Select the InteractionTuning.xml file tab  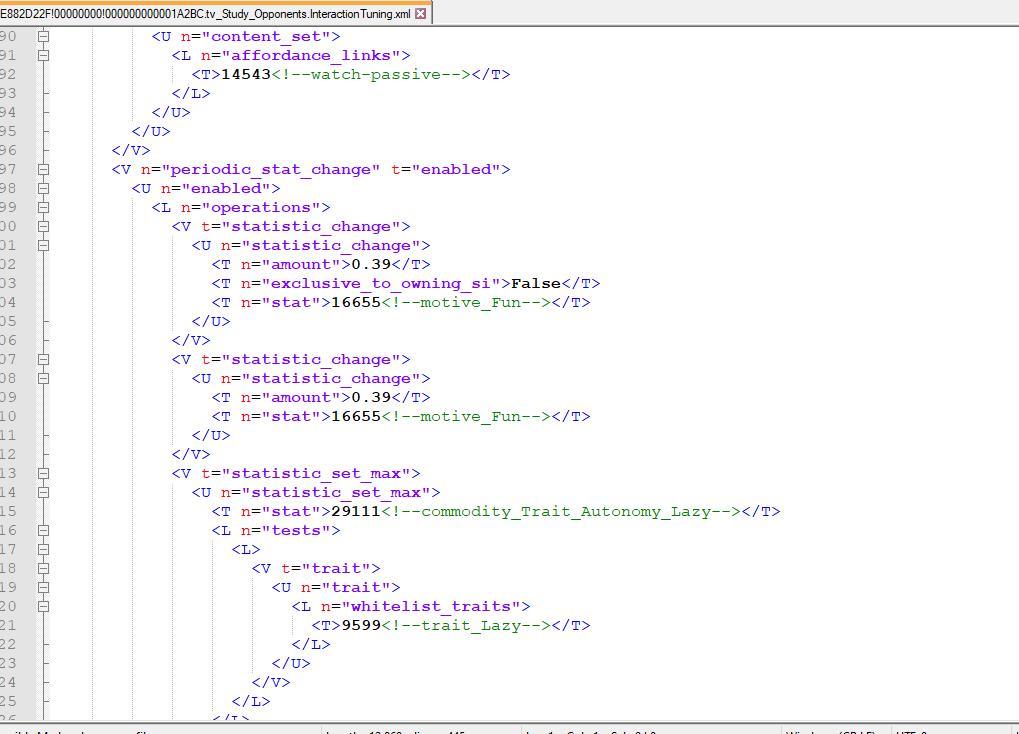tap(200, 13)
